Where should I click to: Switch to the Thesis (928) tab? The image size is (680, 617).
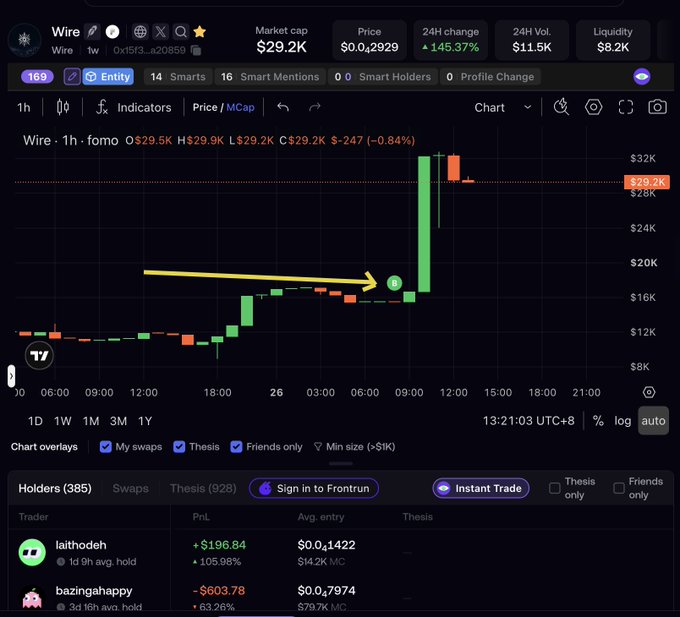pos(203,488)
